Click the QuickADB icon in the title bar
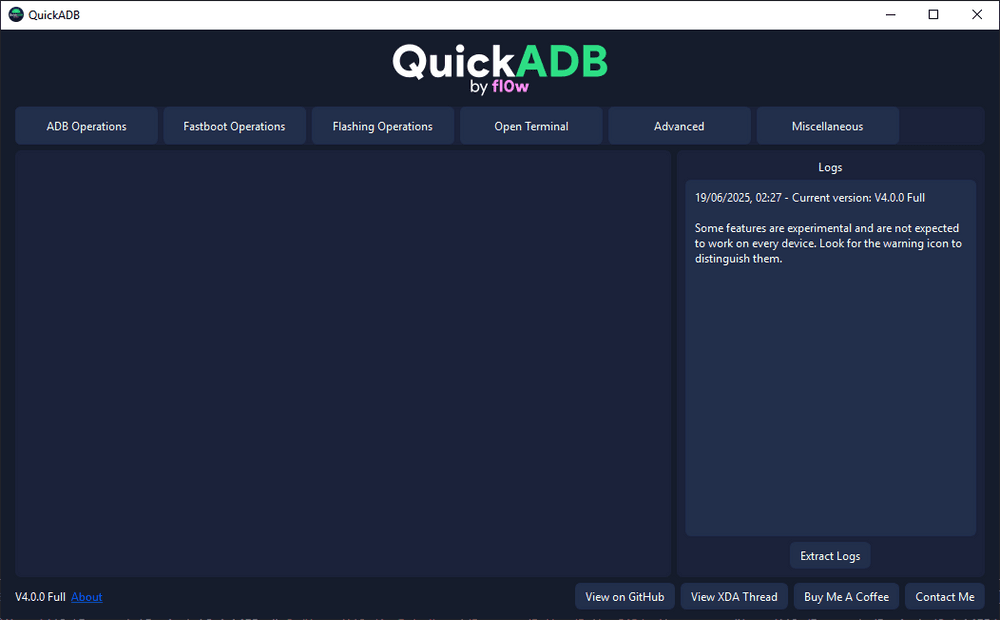The width and height of the screenshot is (1000, 620). [15, 14]
